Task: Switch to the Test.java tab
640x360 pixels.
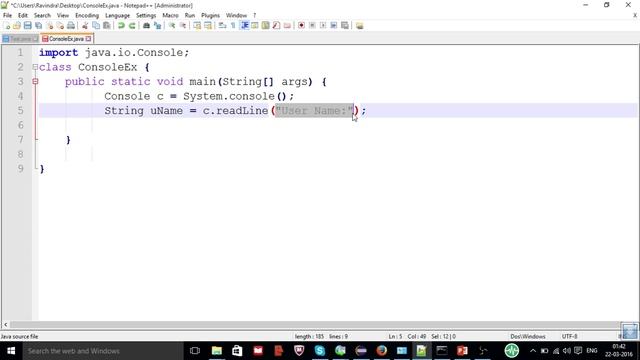Action: [20, 39]
